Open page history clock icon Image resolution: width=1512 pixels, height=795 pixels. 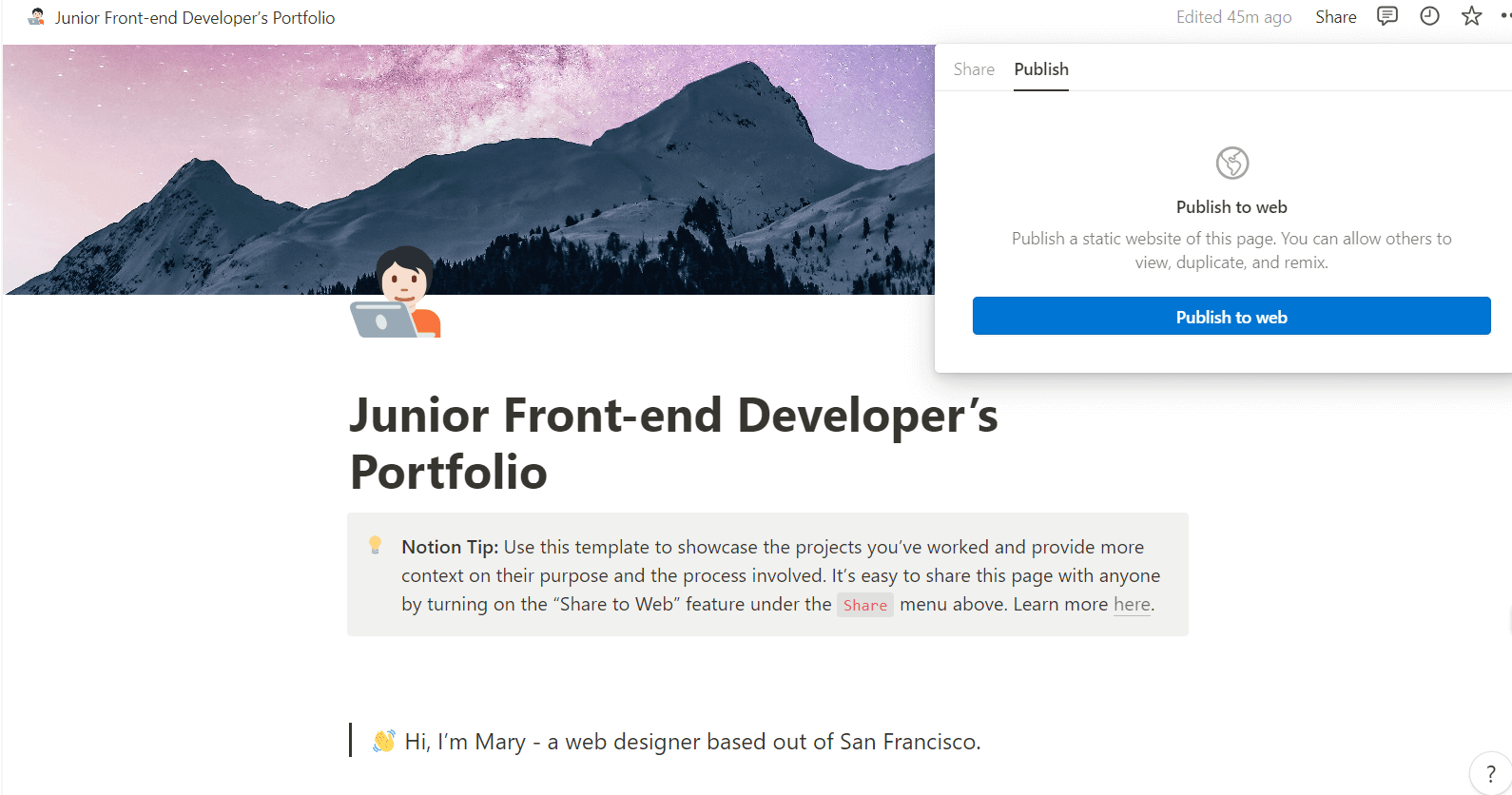point(1429,16)
